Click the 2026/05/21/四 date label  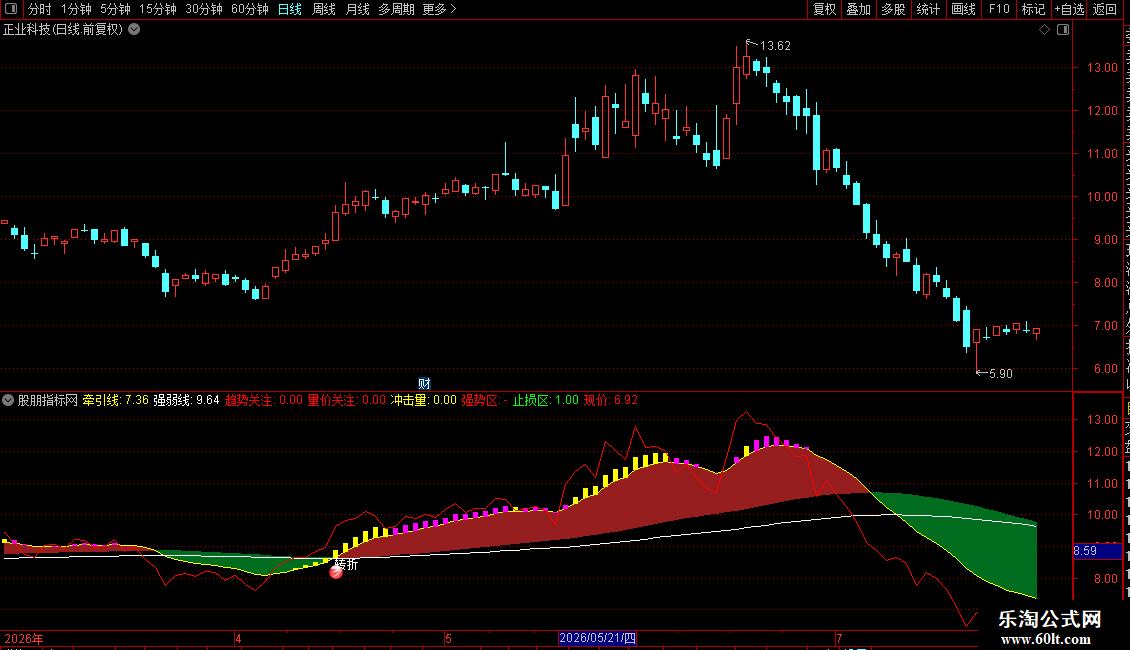point(597,638)
